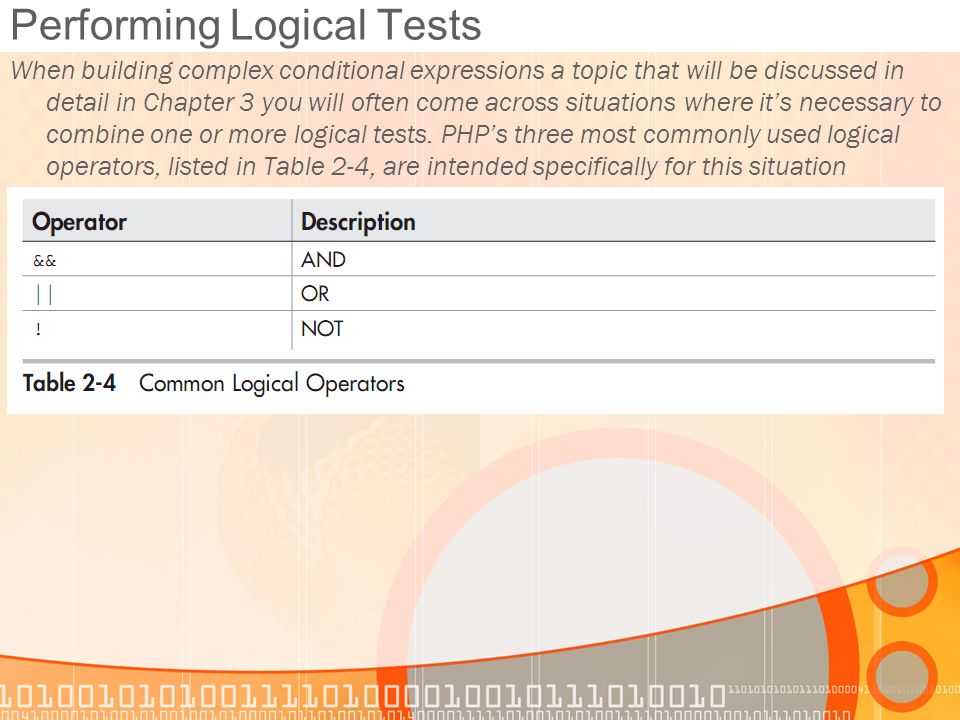Click the slide title Performing Logical Tests
Screen dimensions: 960x720
point(246,26)
